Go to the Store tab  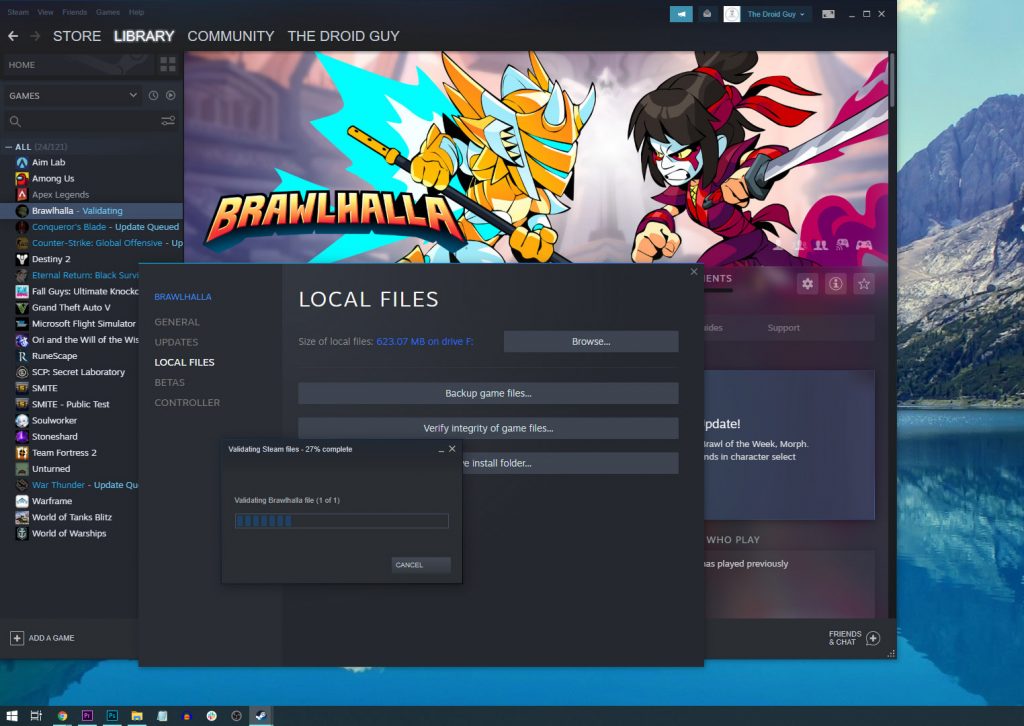coord(77,36)
